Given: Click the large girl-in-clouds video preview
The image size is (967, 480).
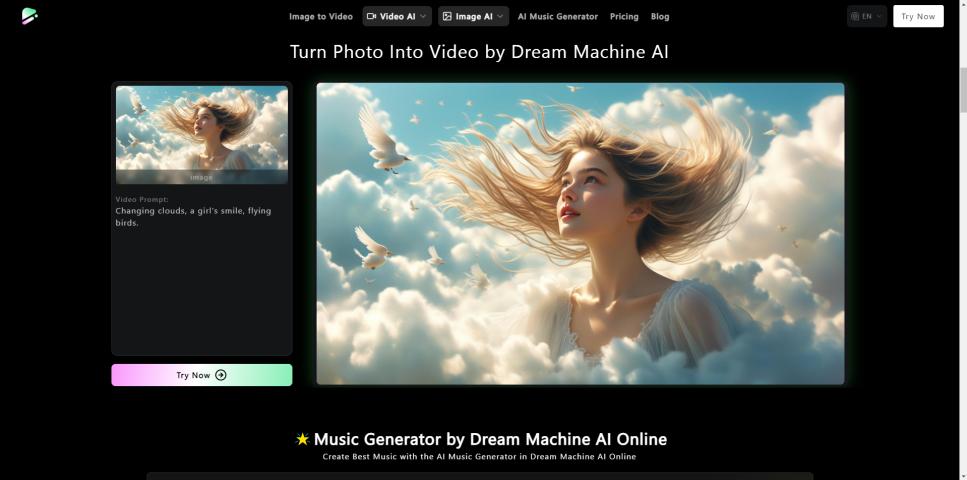Looking at the screenshot, I should (x=580, y=233).
